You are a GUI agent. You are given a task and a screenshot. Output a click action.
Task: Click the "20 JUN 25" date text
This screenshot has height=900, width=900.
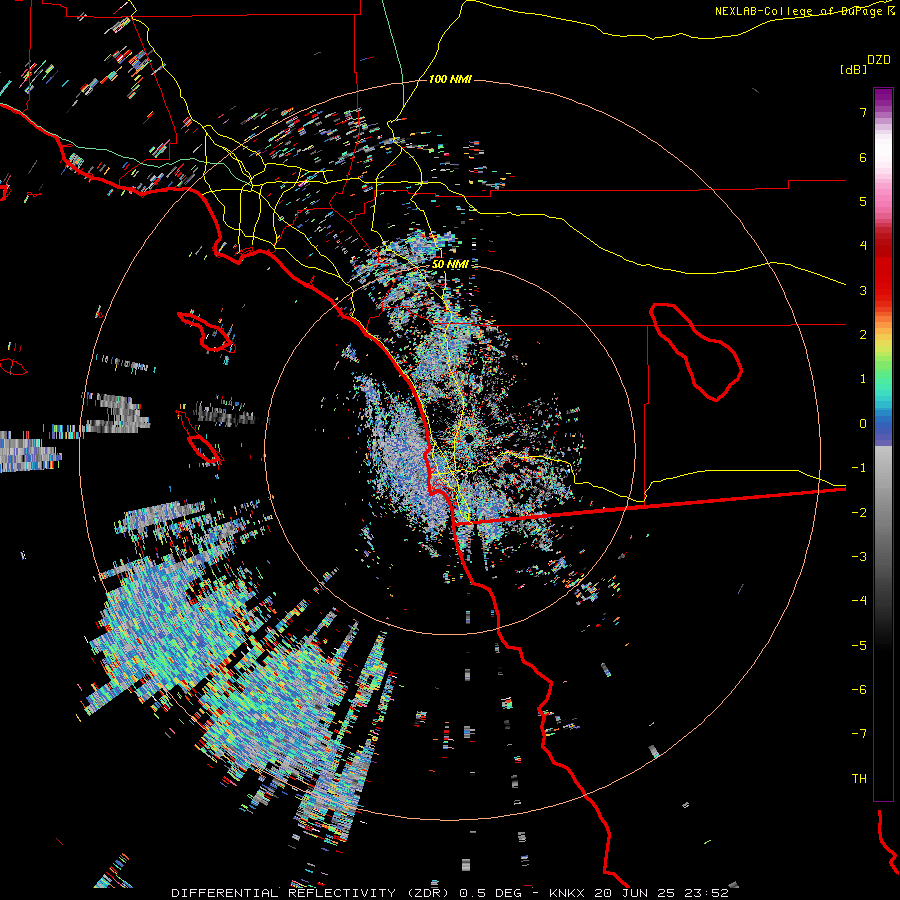coord(634,893)
